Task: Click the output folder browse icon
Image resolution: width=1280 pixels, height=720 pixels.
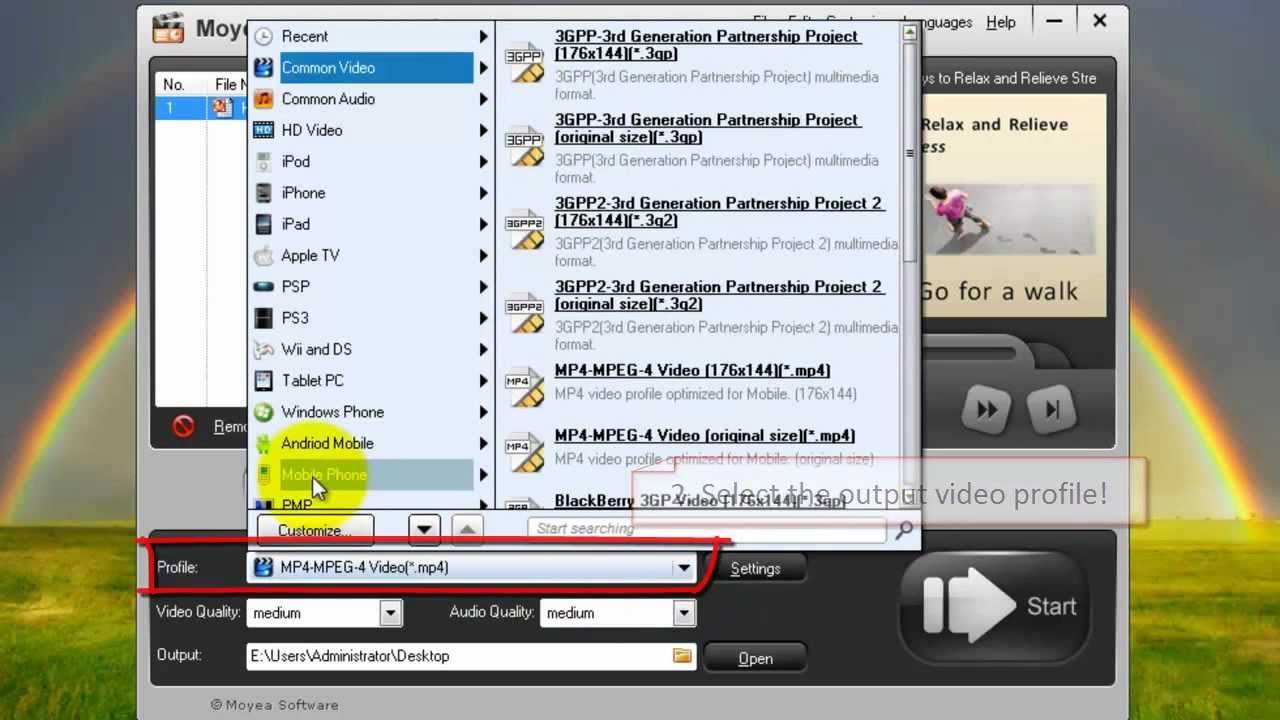Action: (x=682, y=656)
